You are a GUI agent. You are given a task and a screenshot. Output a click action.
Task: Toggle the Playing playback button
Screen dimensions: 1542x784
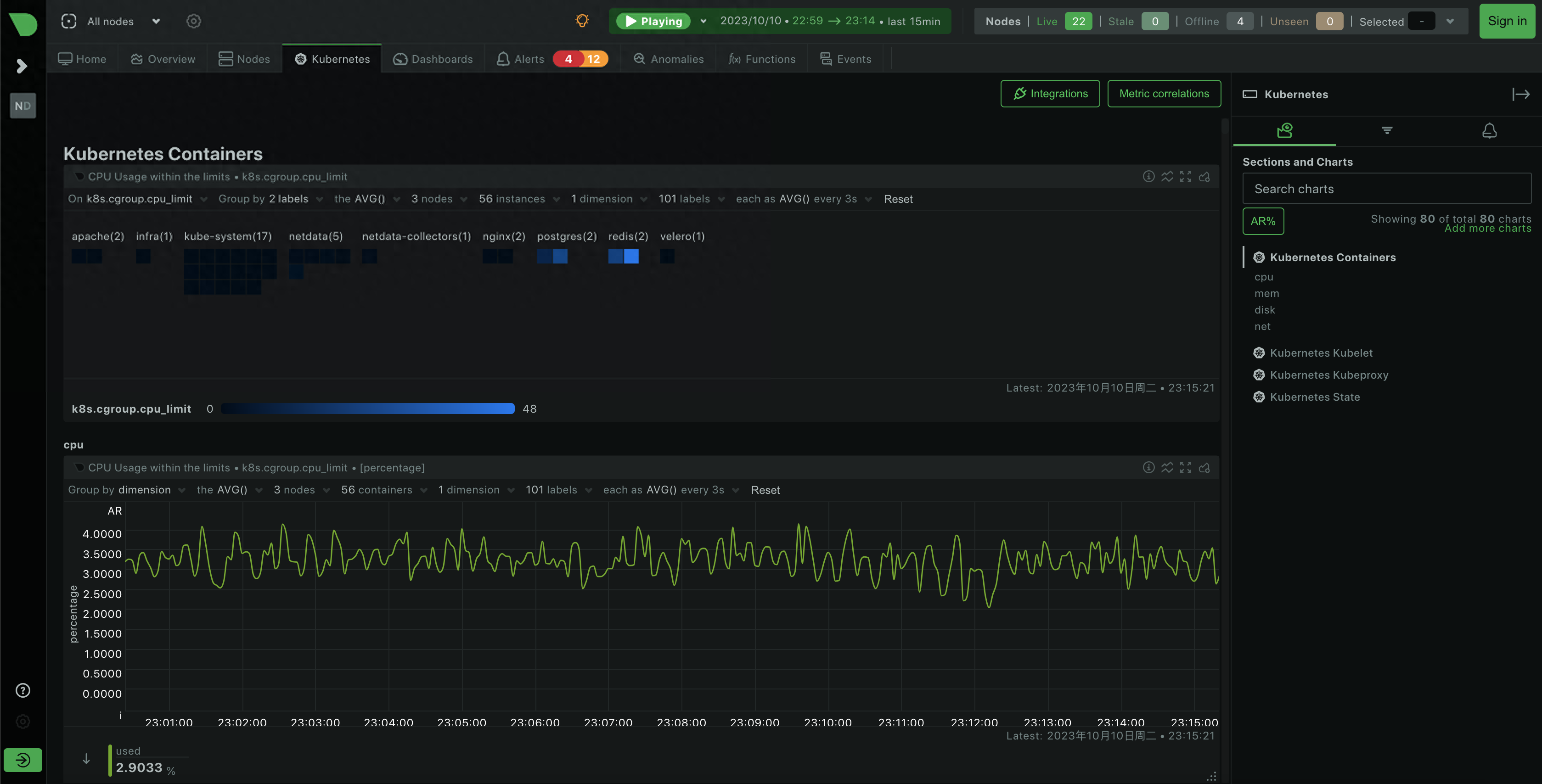point(653,21)
